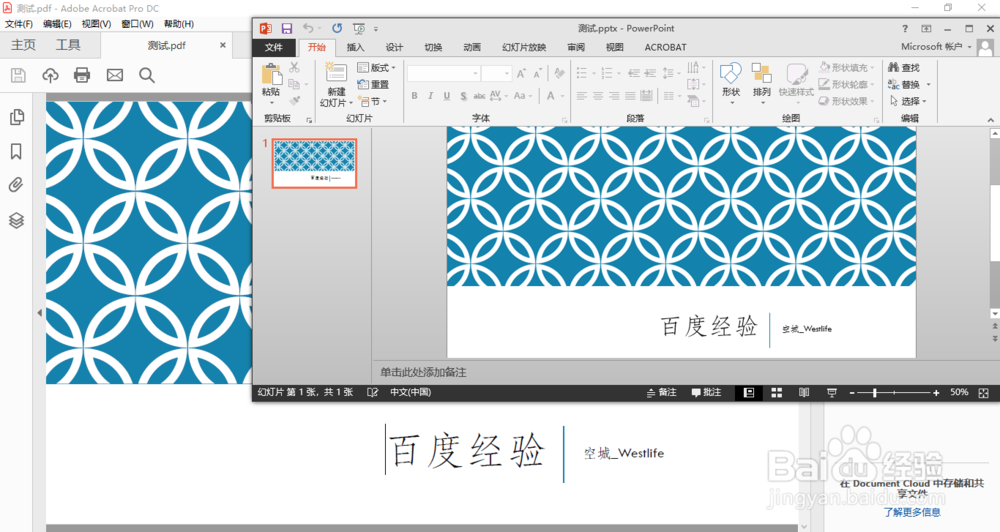Screen dimensions: 1000x532
Task: Open PowerPoint 文件 tab
Action: pos(274,47)
